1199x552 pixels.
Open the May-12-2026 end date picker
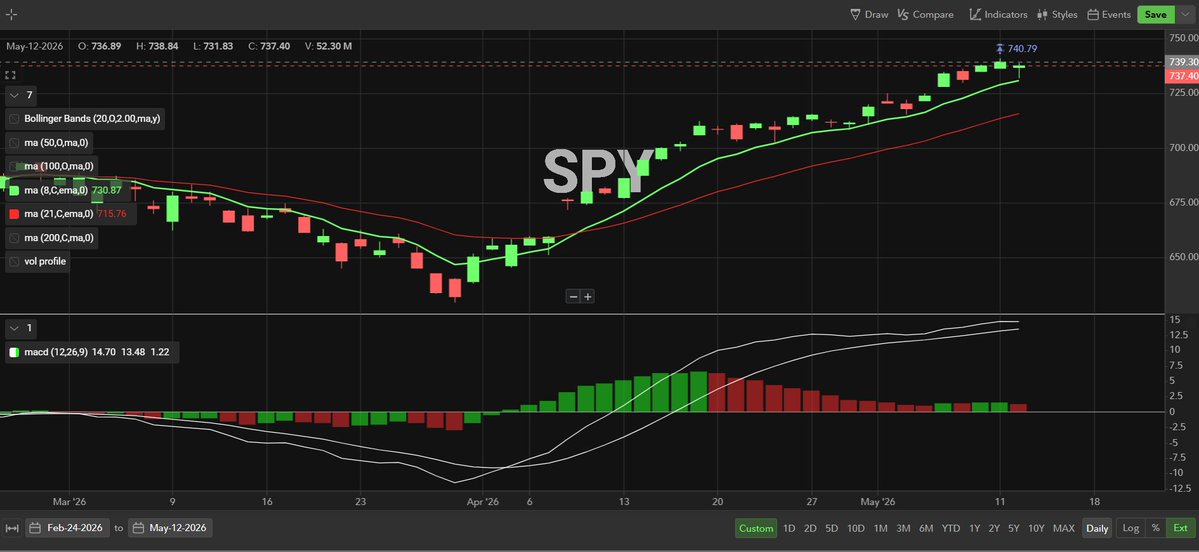point(171,528)
